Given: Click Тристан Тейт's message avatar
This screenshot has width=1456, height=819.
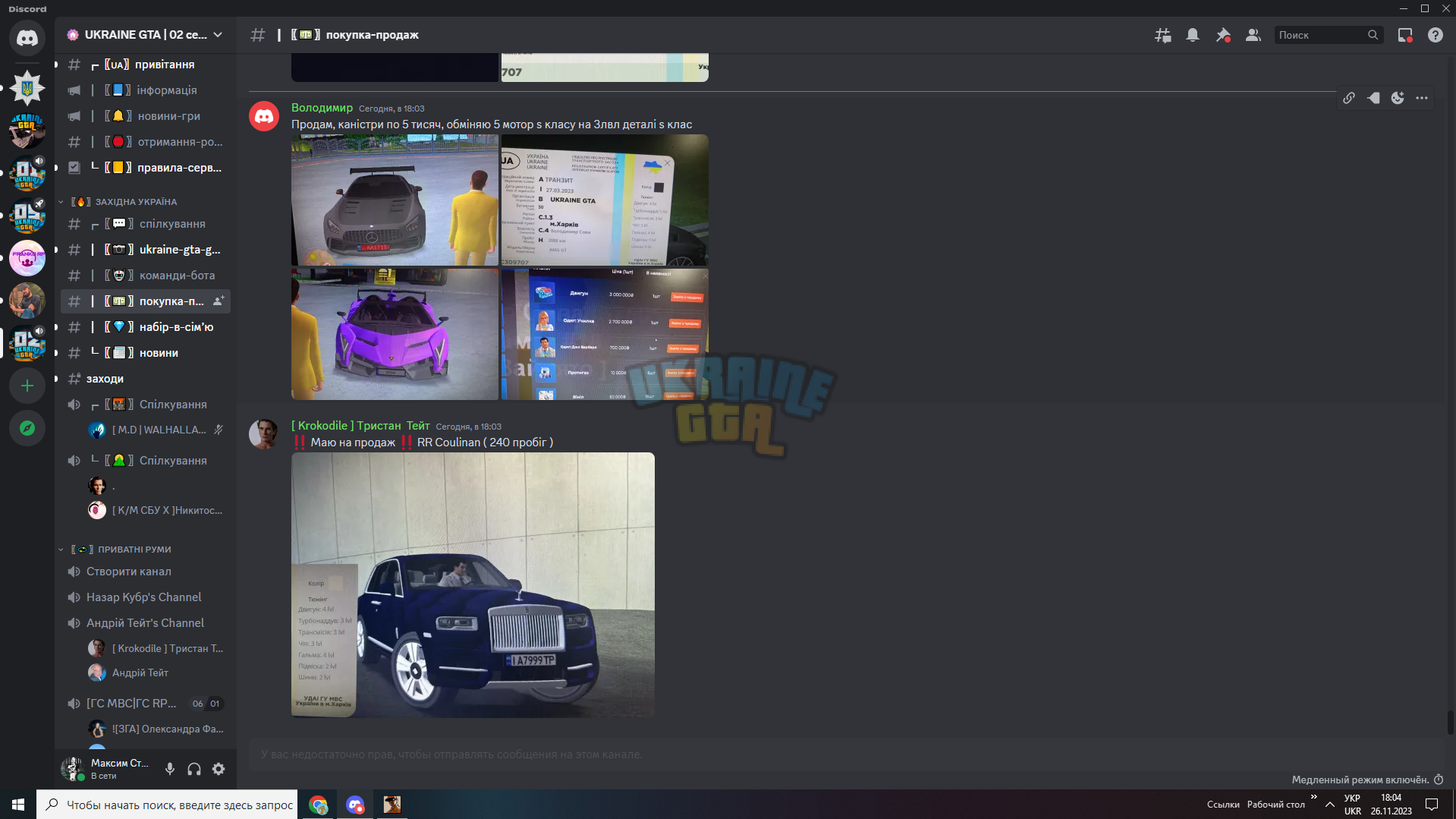Looking at the screenshot, I should pyautogui.click(x=264, y=433).
